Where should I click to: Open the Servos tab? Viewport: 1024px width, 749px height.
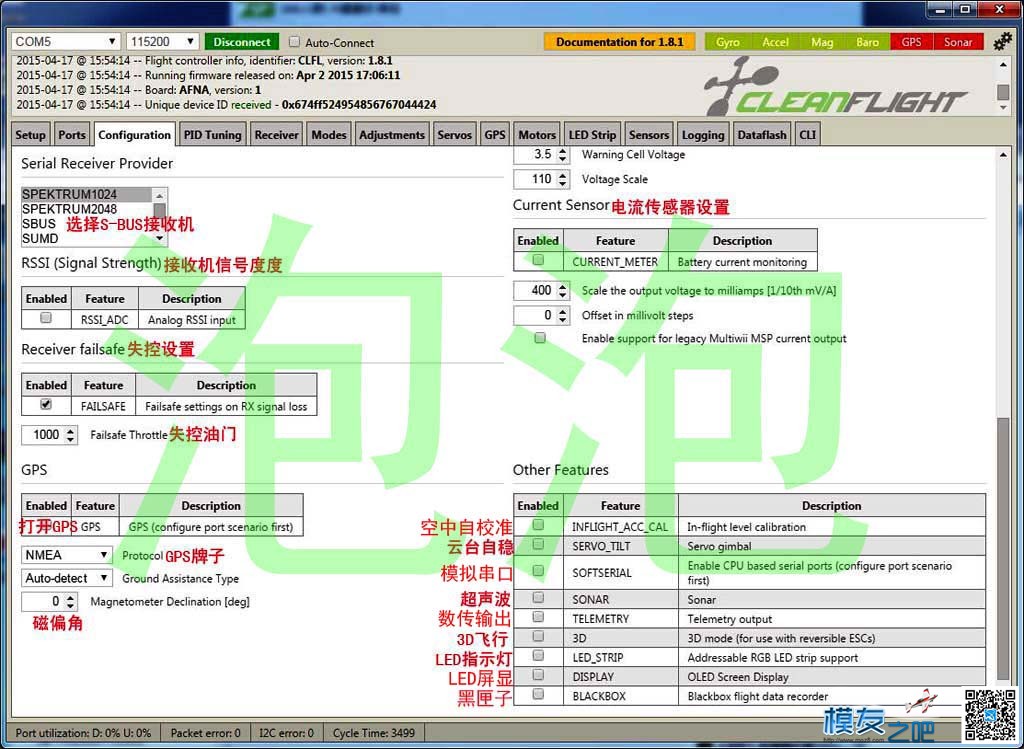coord(455,135)
